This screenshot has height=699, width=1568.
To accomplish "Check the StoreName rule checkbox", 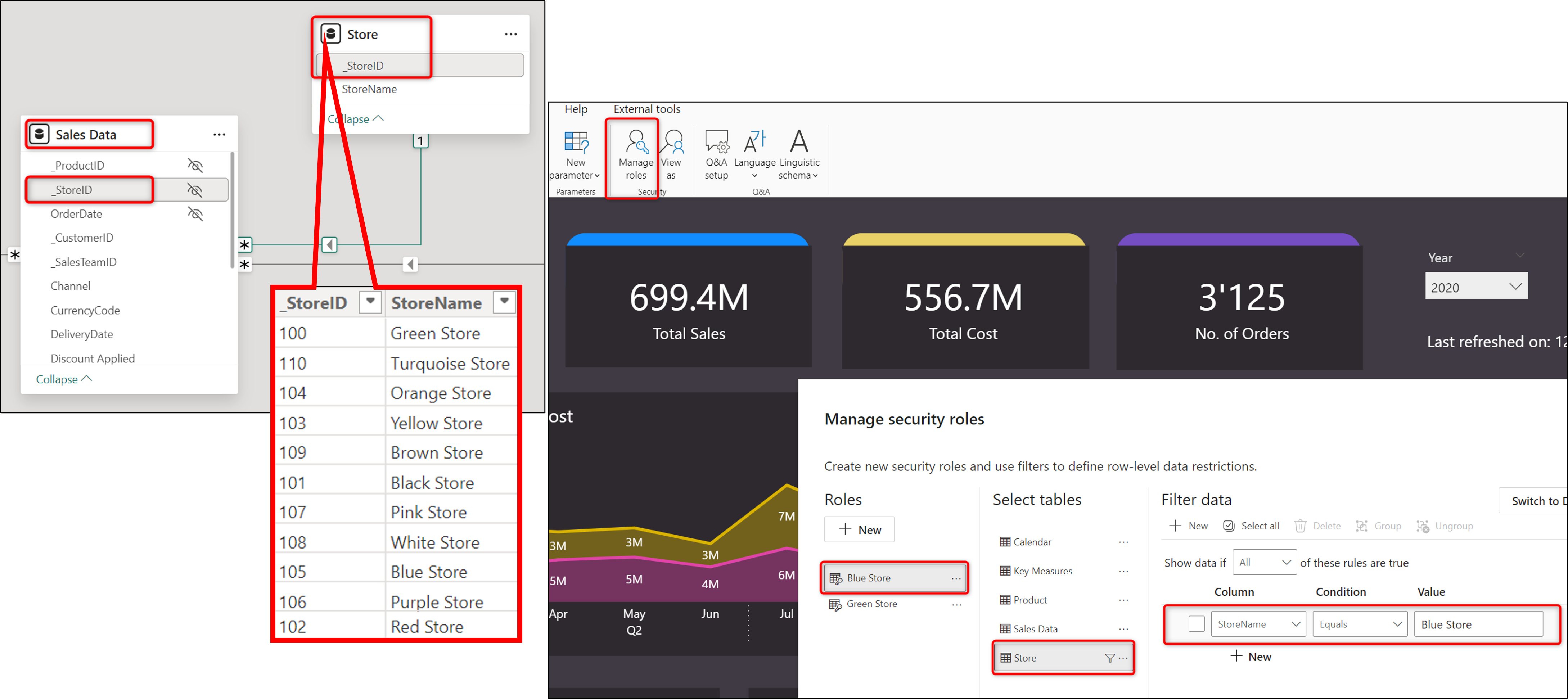I will [1196, 624].
